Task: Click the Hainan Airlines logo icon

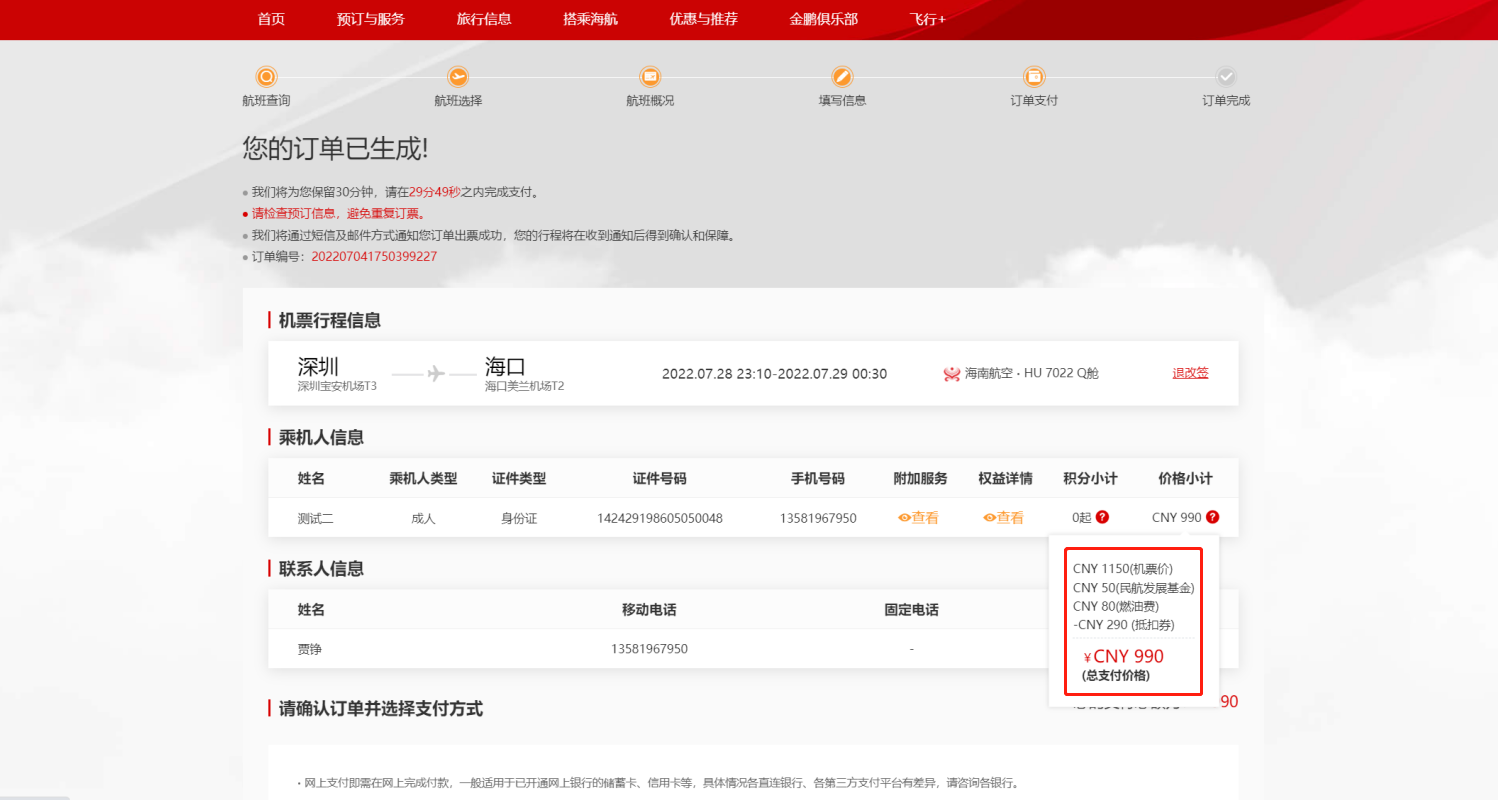Action: click(952, 374)
